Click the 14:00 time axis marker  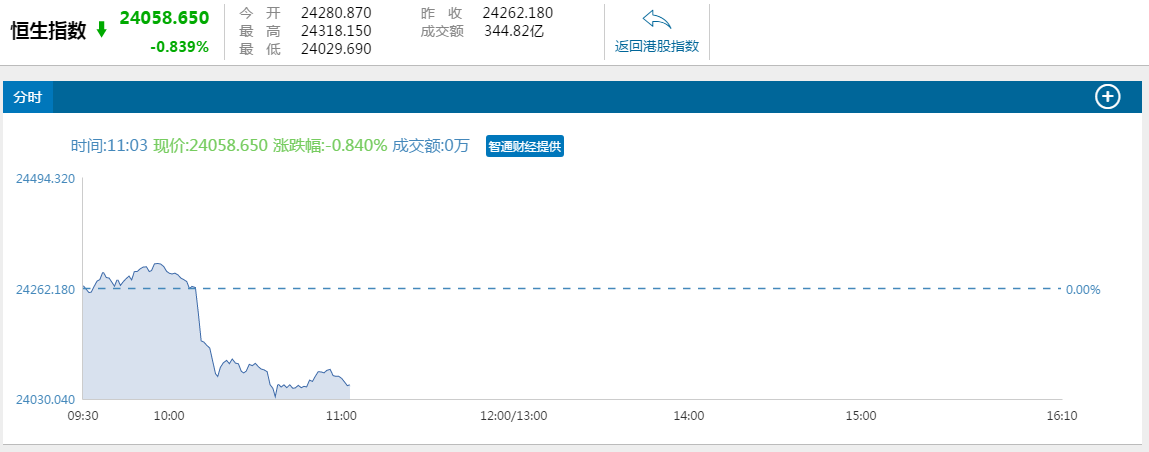point(689,415)
